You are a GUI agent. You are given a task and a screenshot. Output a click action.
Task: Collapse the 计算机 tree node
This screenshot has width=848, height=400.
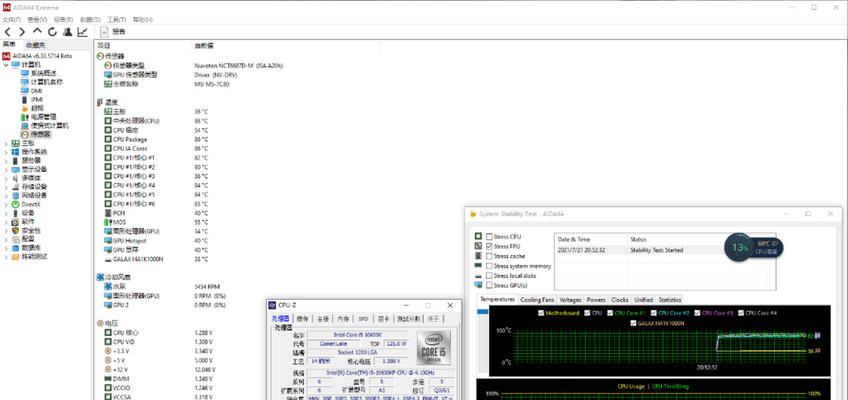(x=6, y=65)
